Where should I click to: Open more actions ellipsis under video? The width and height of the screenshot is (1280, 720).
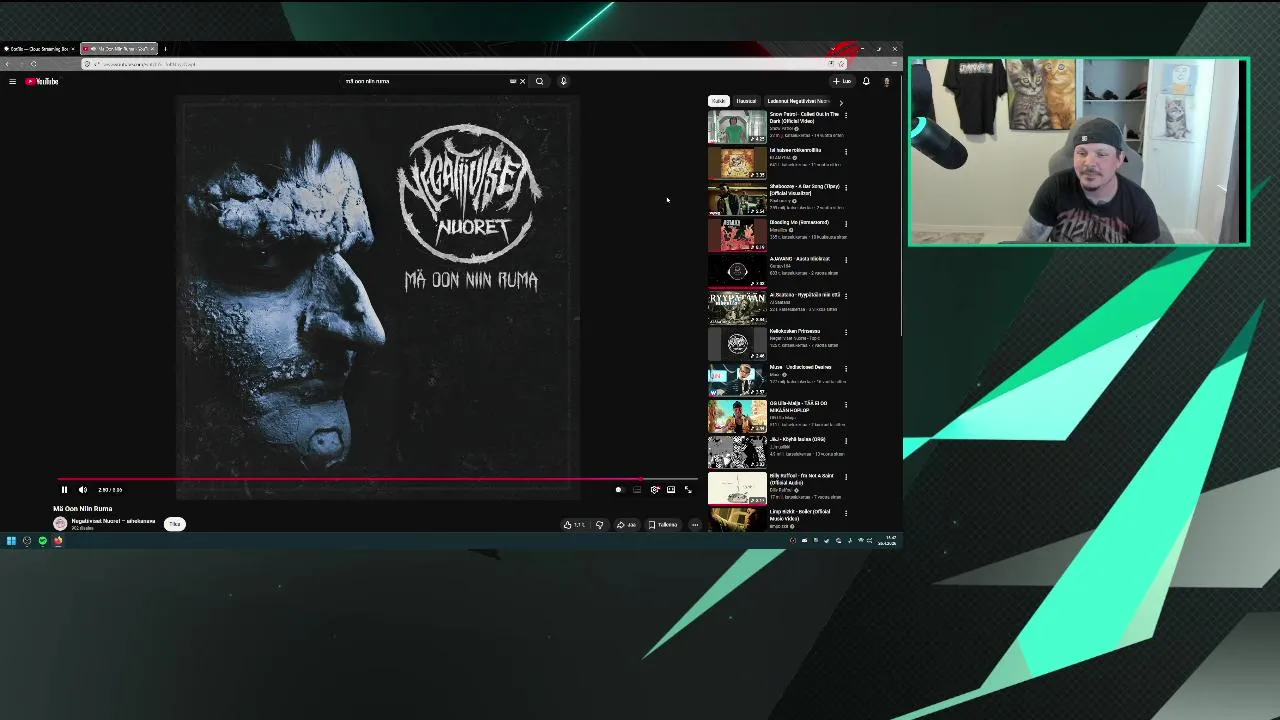[x=695, y=525]
